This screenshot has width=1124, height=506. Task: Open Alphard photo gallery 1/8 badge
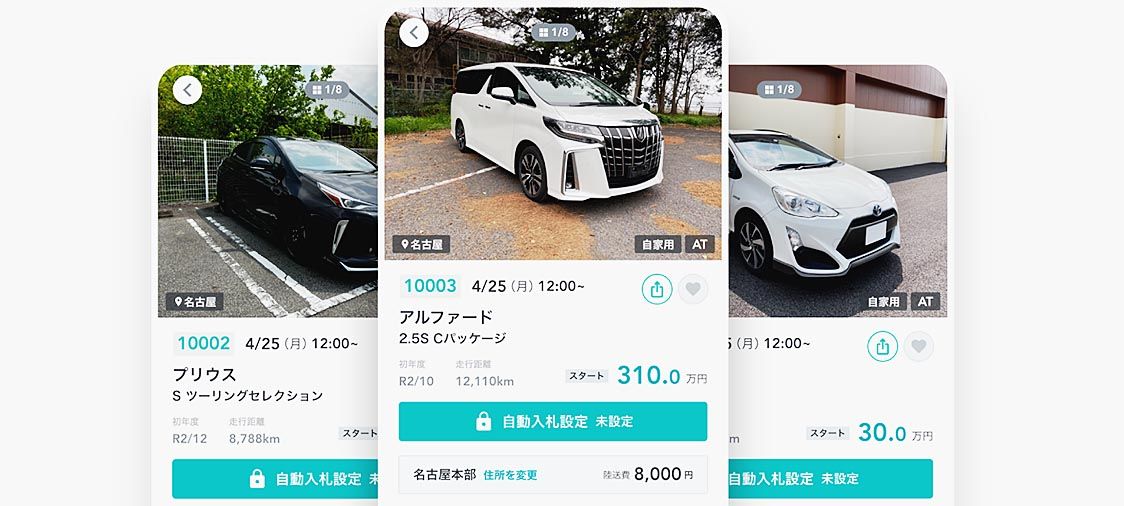pos(554,32)
